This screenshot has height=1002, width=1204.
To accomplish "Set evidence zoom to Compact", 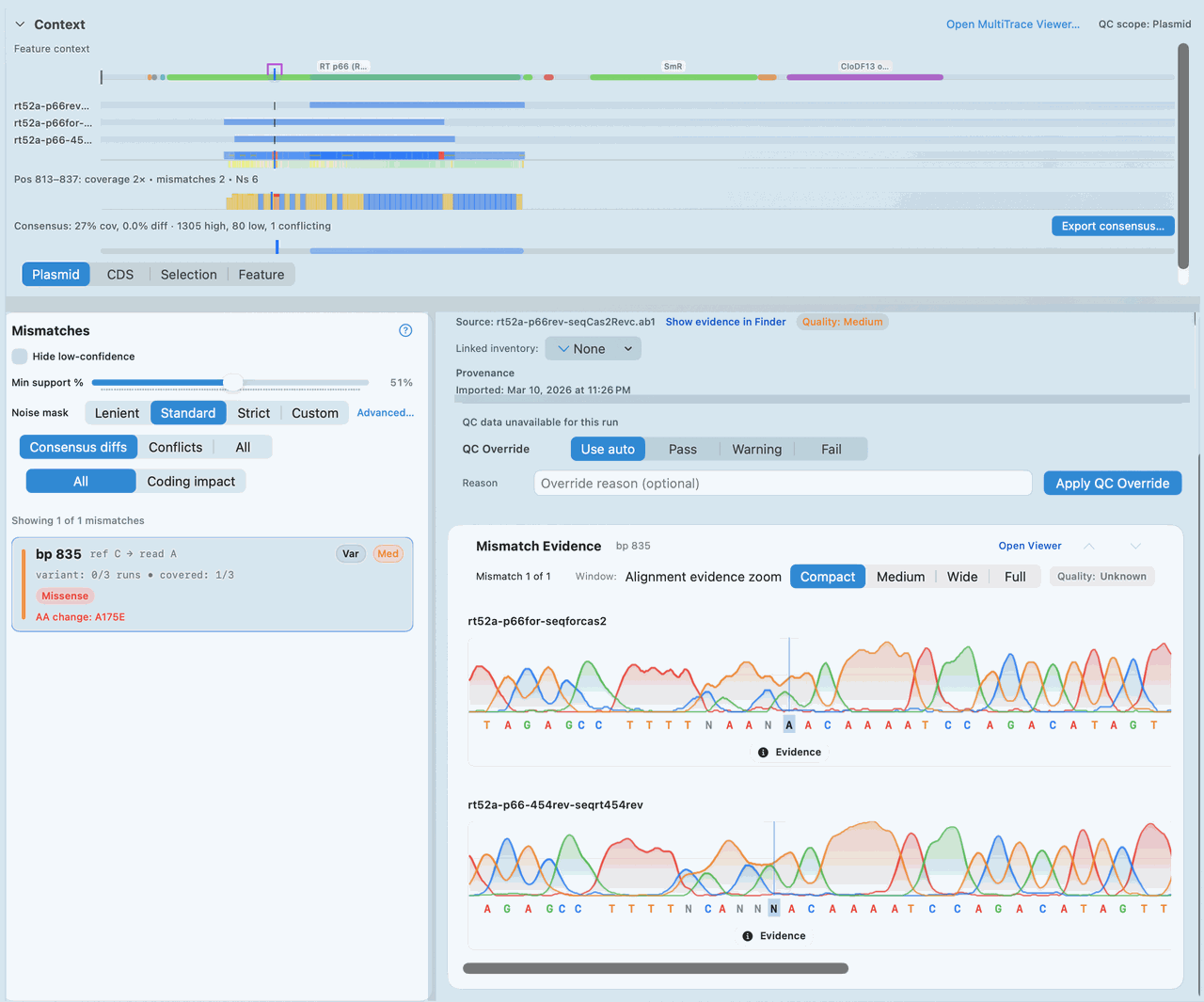I will click(x=828, y=577).
